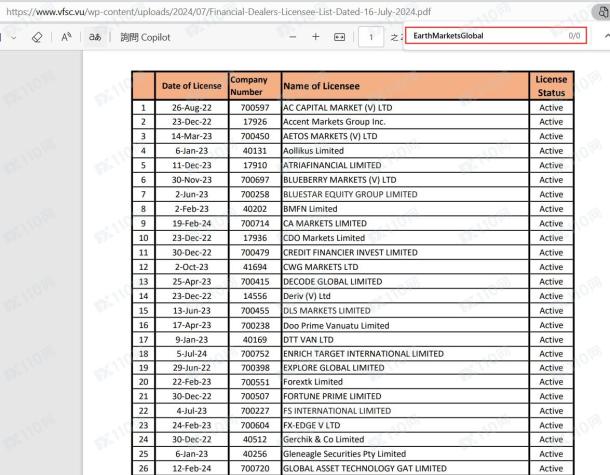The width and height of the screenshot is (610, 475).
Task: Select the eraser tool in PDF toolbar
Action: point(37,37)
